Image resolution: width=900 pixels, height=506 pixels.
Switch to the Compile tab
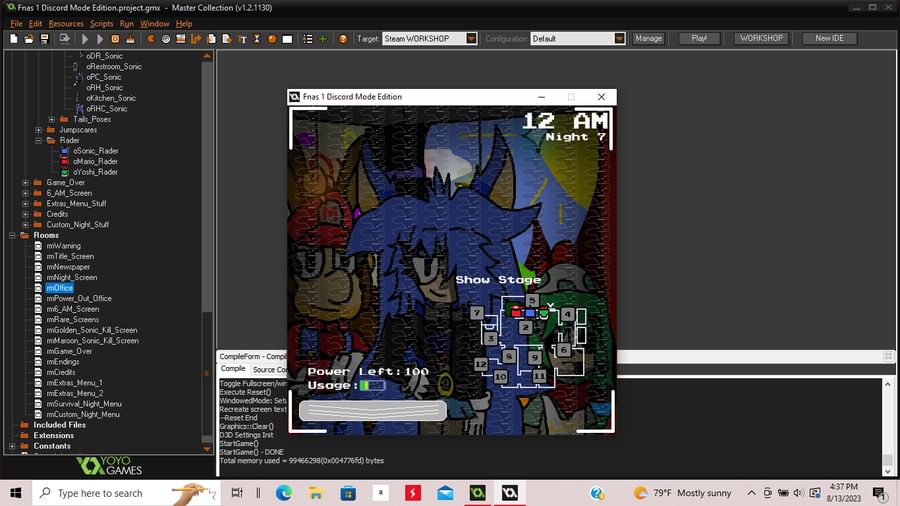233,369
